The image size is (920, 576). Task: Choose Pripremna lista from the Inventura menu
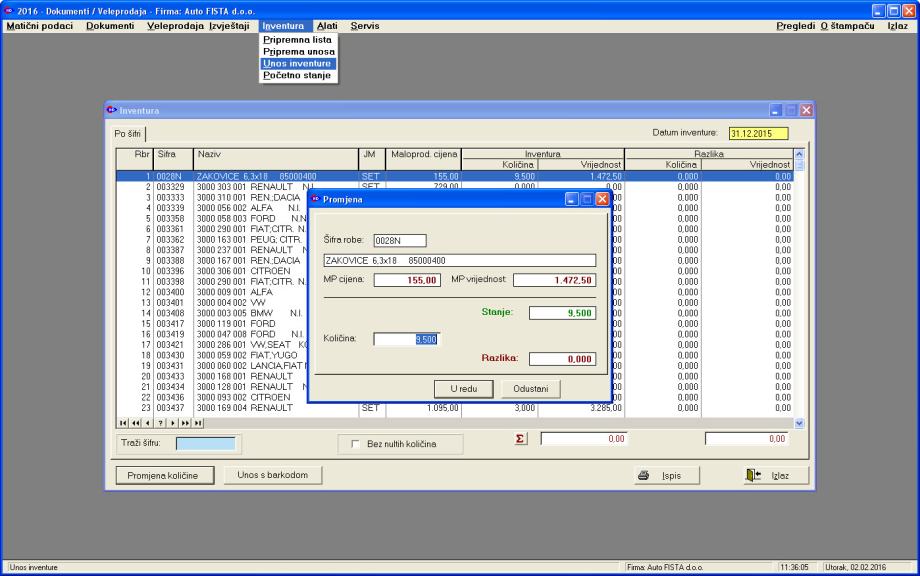point(297,40)
